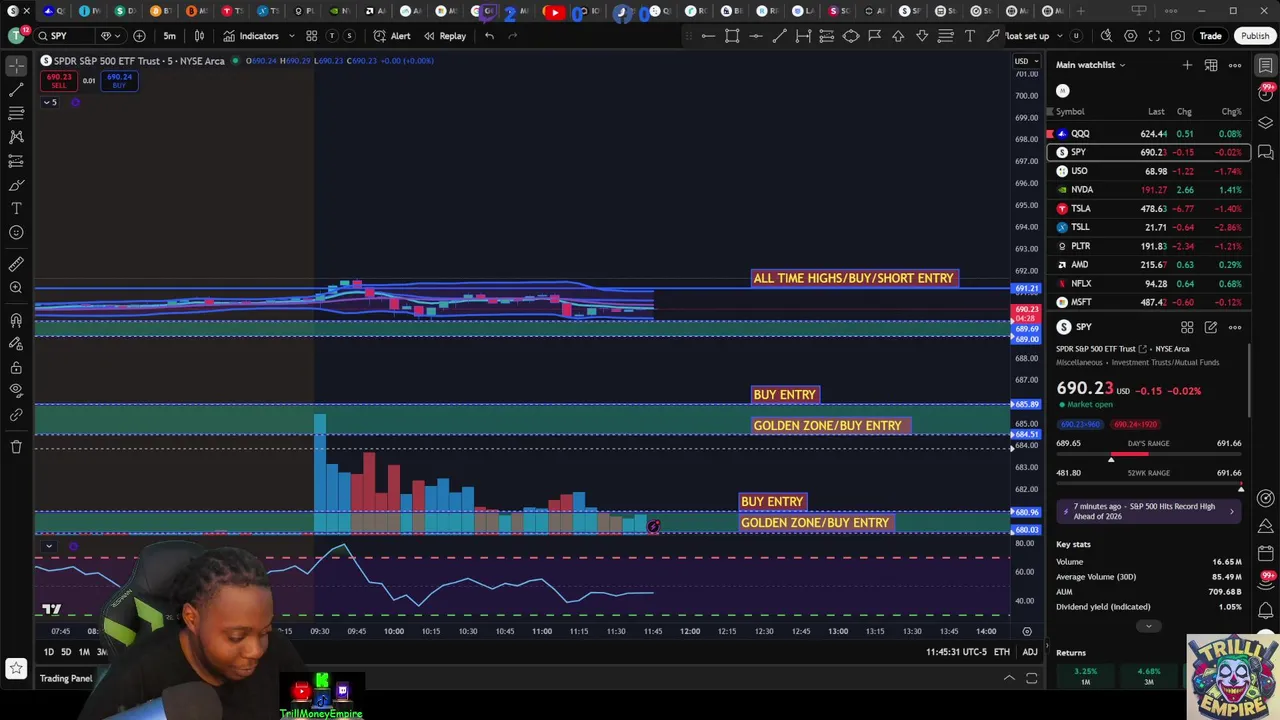Maximize the bottom panel

pos(1032,678)
